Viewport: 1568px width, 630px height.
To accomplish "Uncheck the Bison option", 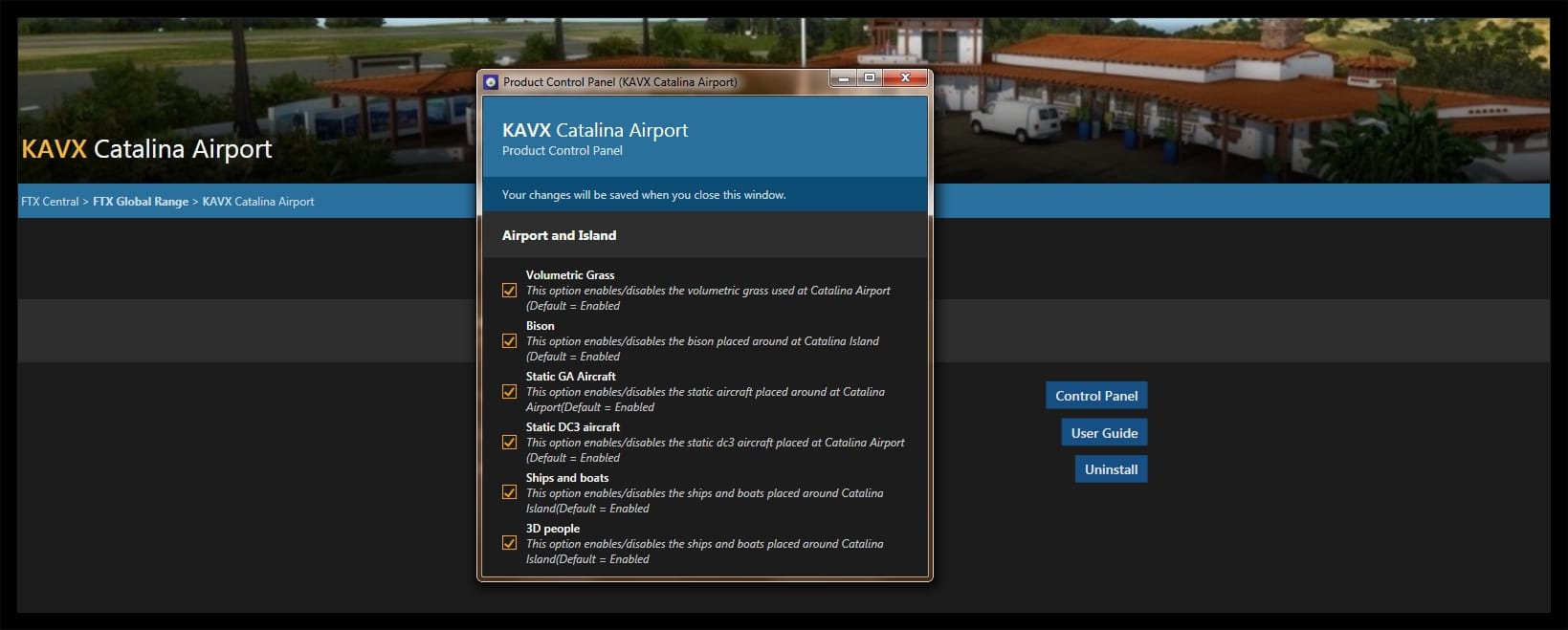I will tap(510, 341).
